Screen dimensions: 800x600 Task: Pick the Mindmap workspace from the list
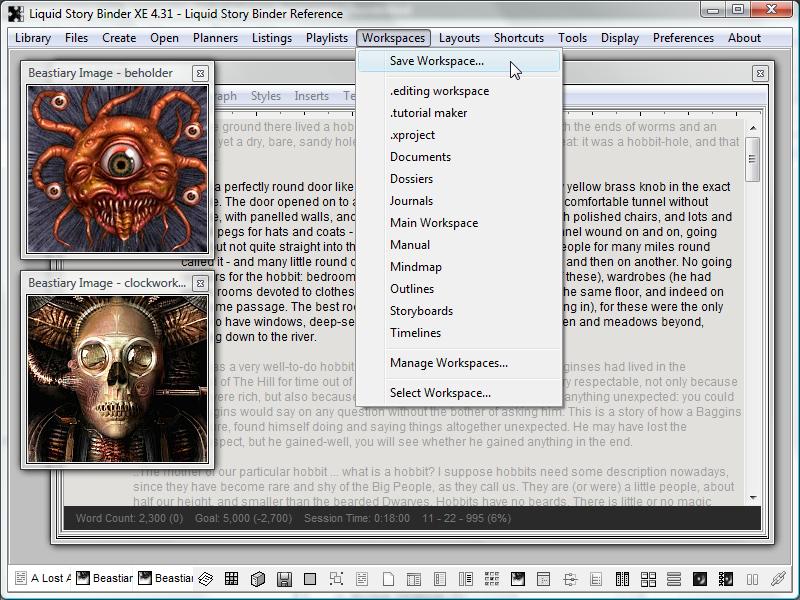pyautogui.click(x=416, y=267)
